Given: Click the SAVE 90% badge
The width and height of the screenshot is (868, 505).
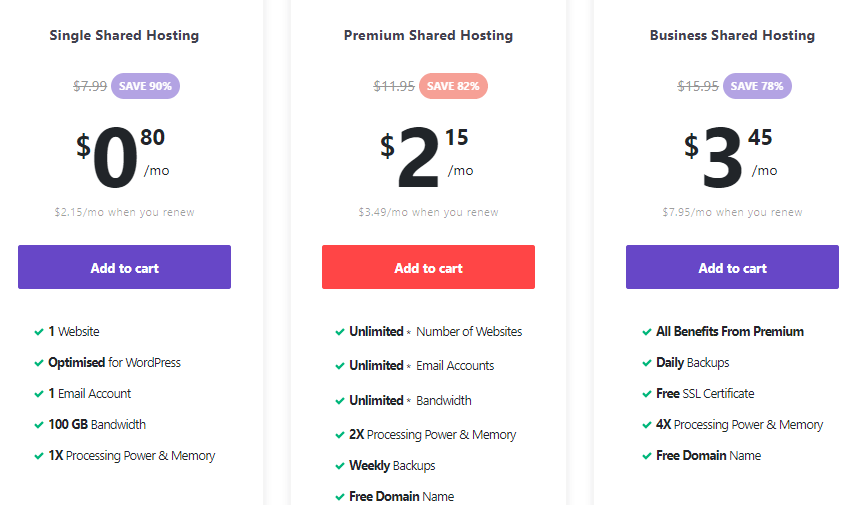Looking at the screenshot, I should tap(145, 86).
